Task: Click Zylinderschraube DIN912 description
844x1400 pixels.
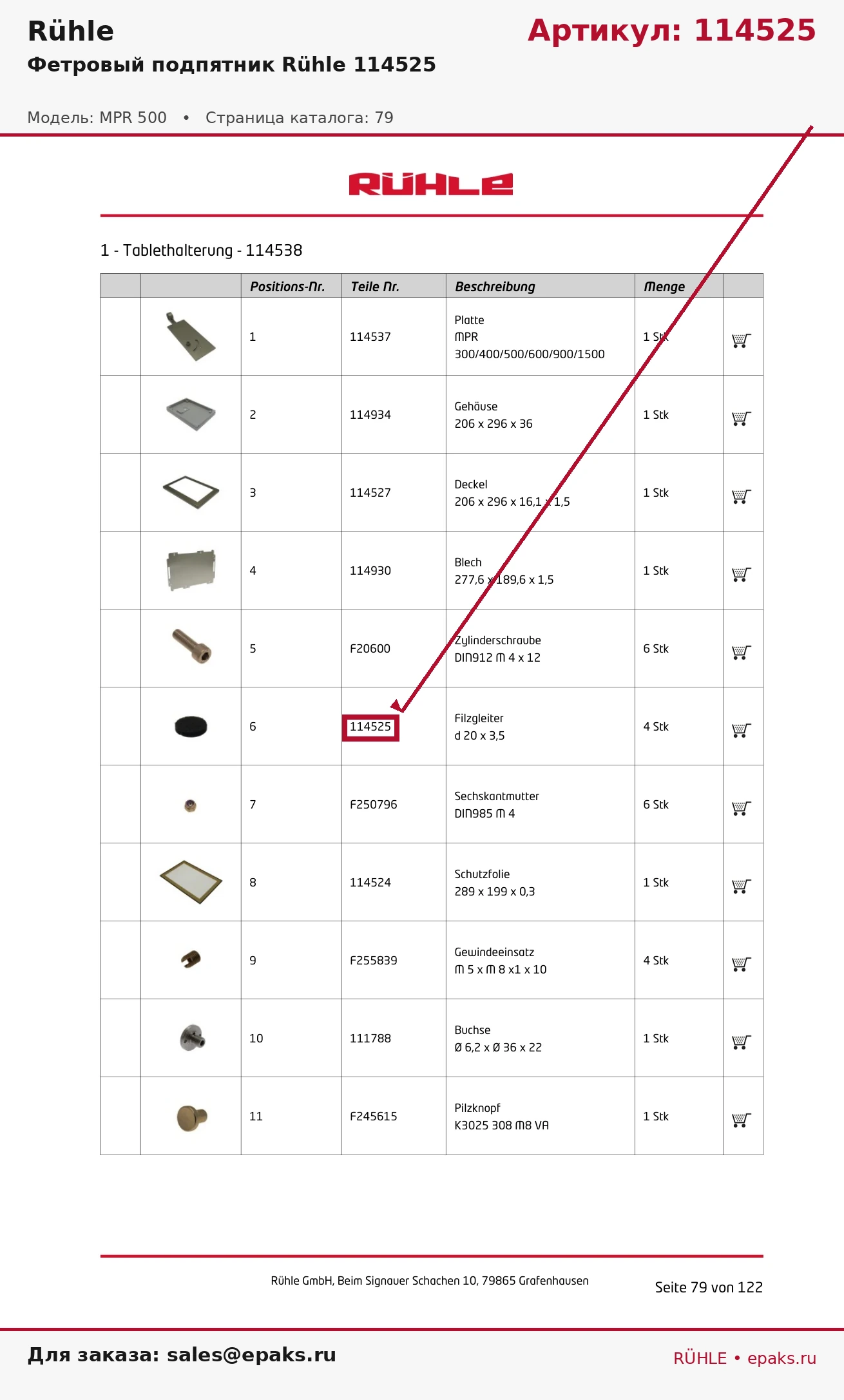Action: (x=497, y=649)
